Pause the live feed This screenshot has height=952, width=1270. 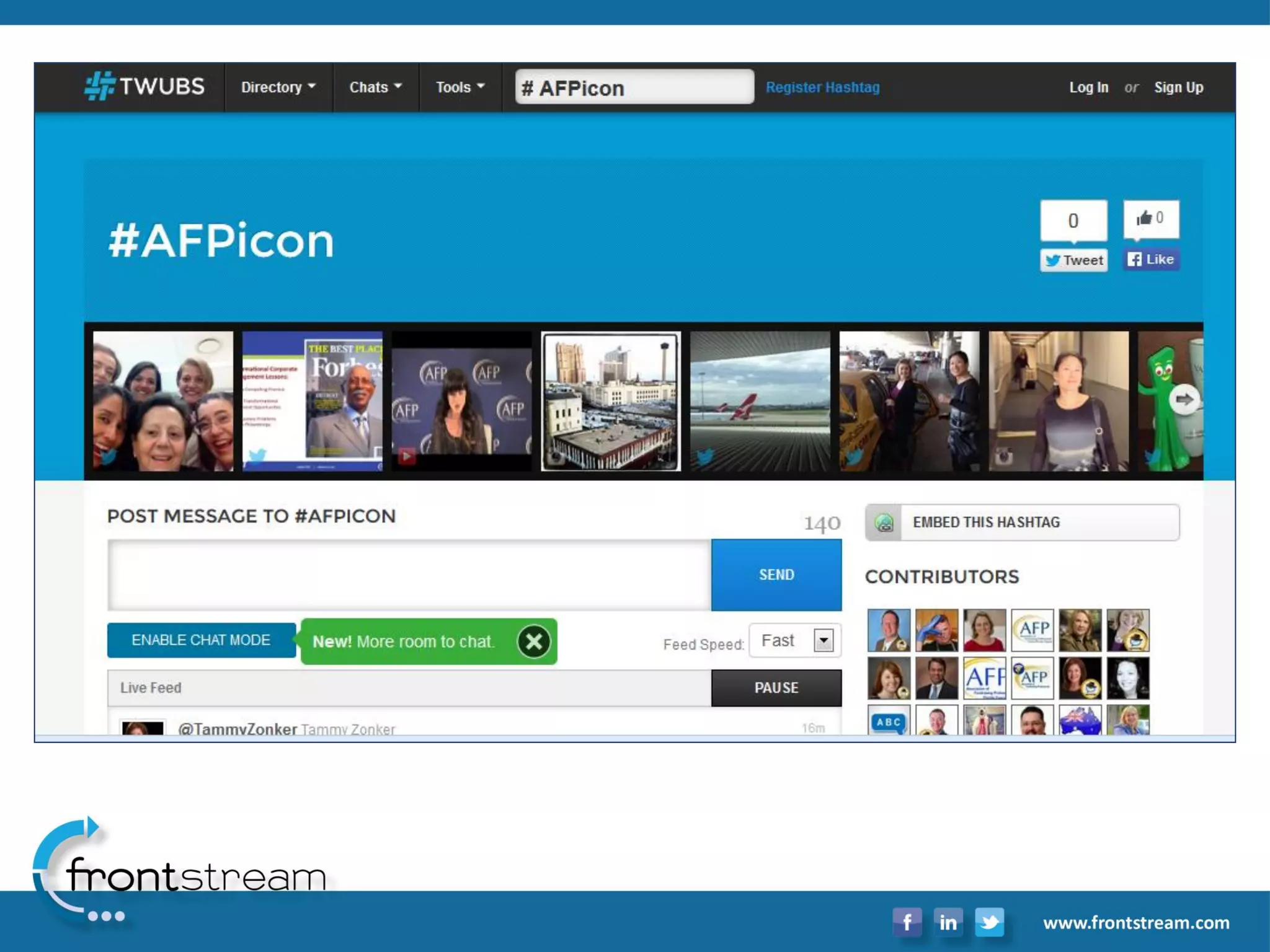[x=776, y=688]
